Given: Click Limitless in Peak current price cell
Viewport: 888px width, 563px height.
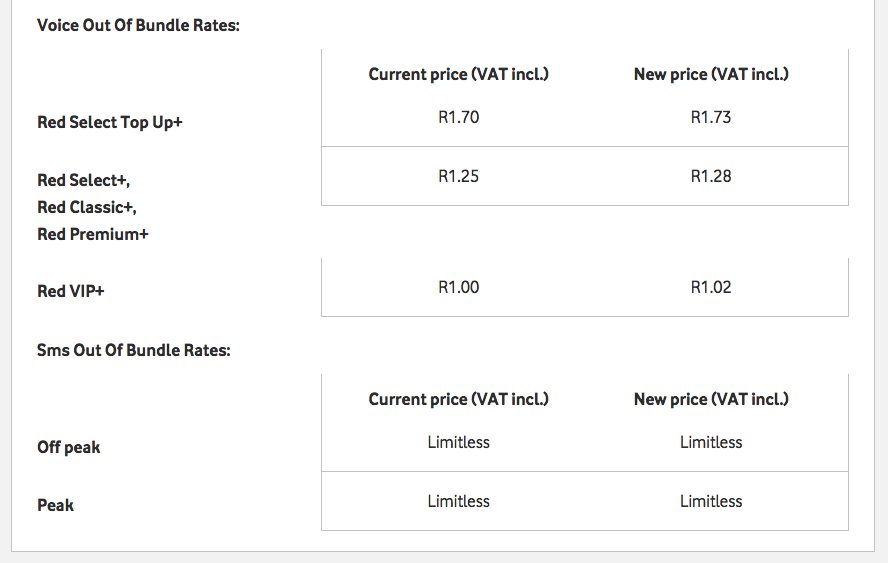Looking at the screenshot, I should [458, 501].
